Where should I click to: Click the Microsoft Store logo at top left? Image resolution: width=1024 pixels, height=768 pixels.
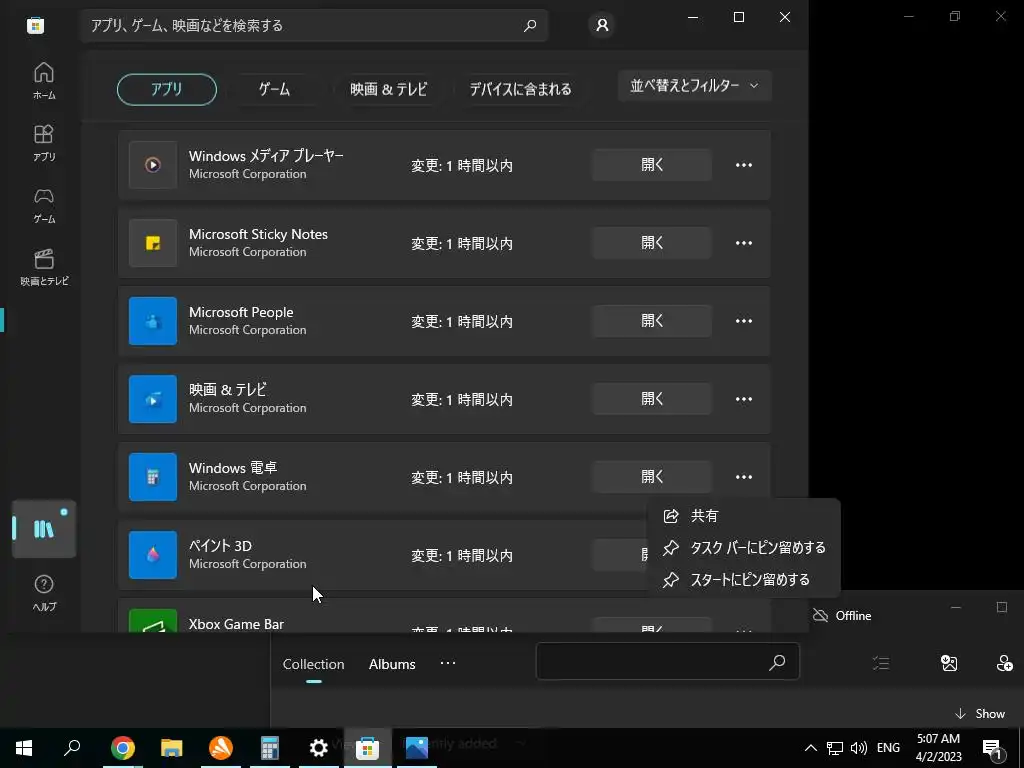35,25
